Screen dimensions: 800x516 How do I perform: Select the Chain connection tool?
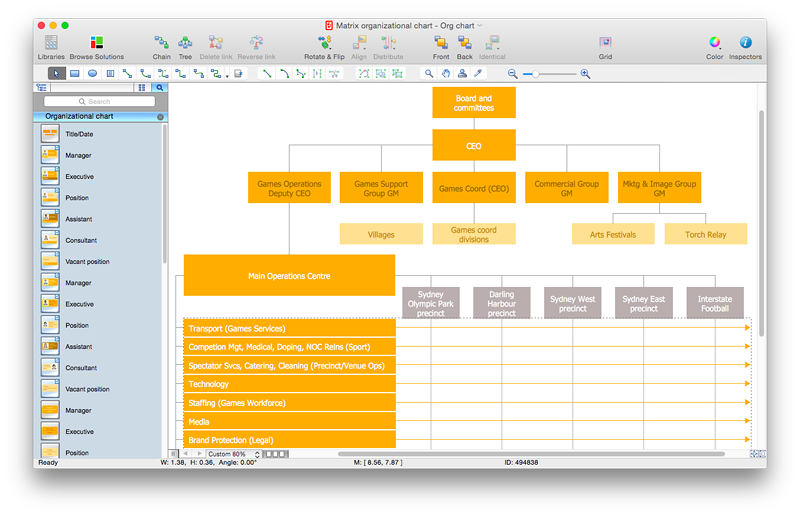click(x=161, y=43)
